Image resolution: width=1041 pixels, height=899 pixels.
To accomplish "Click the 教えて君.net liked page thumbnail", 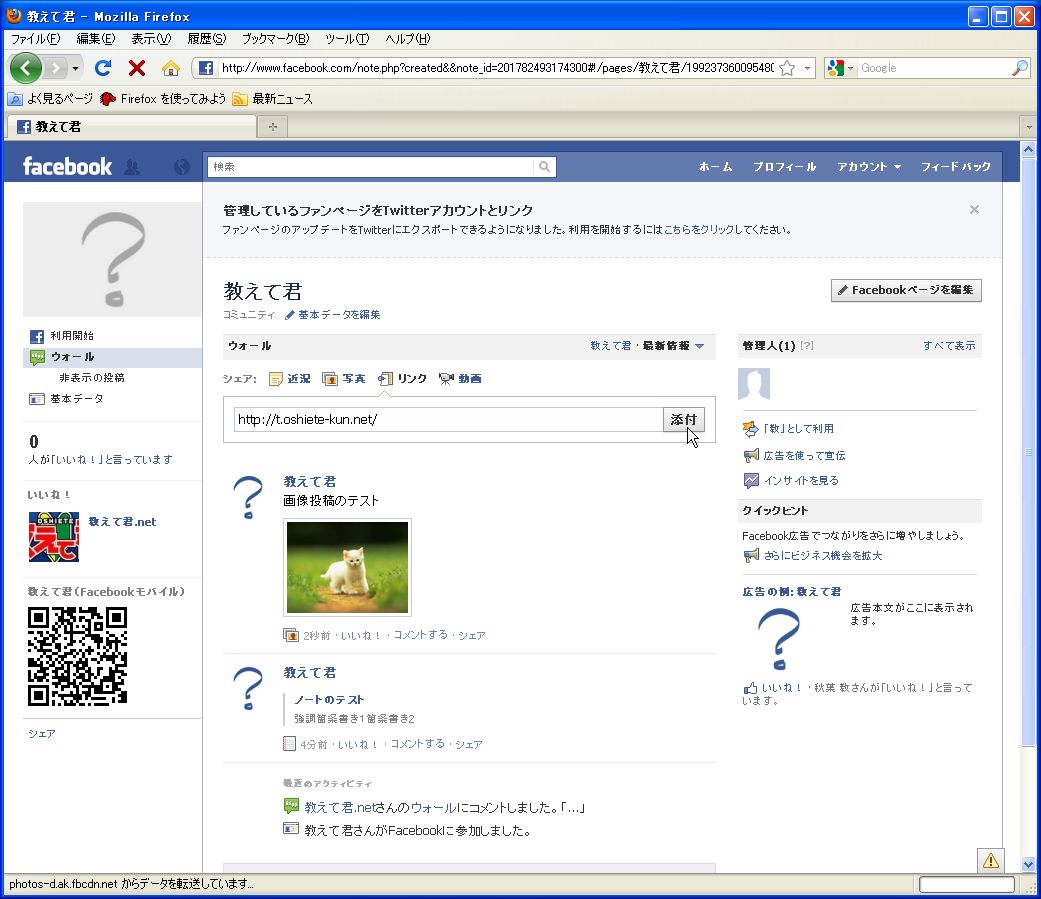I will tap(54, 536).
